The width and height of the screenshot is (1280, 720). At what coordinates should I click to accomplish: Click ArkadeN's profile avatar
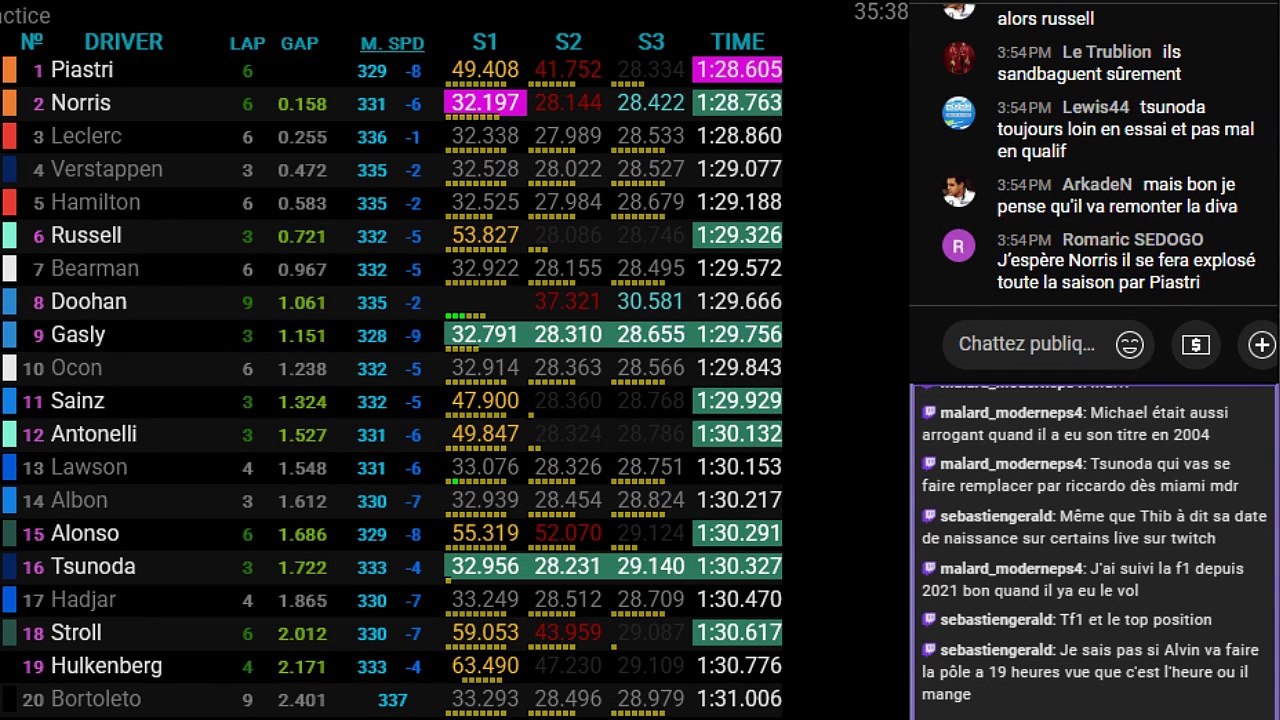[959, 190]
